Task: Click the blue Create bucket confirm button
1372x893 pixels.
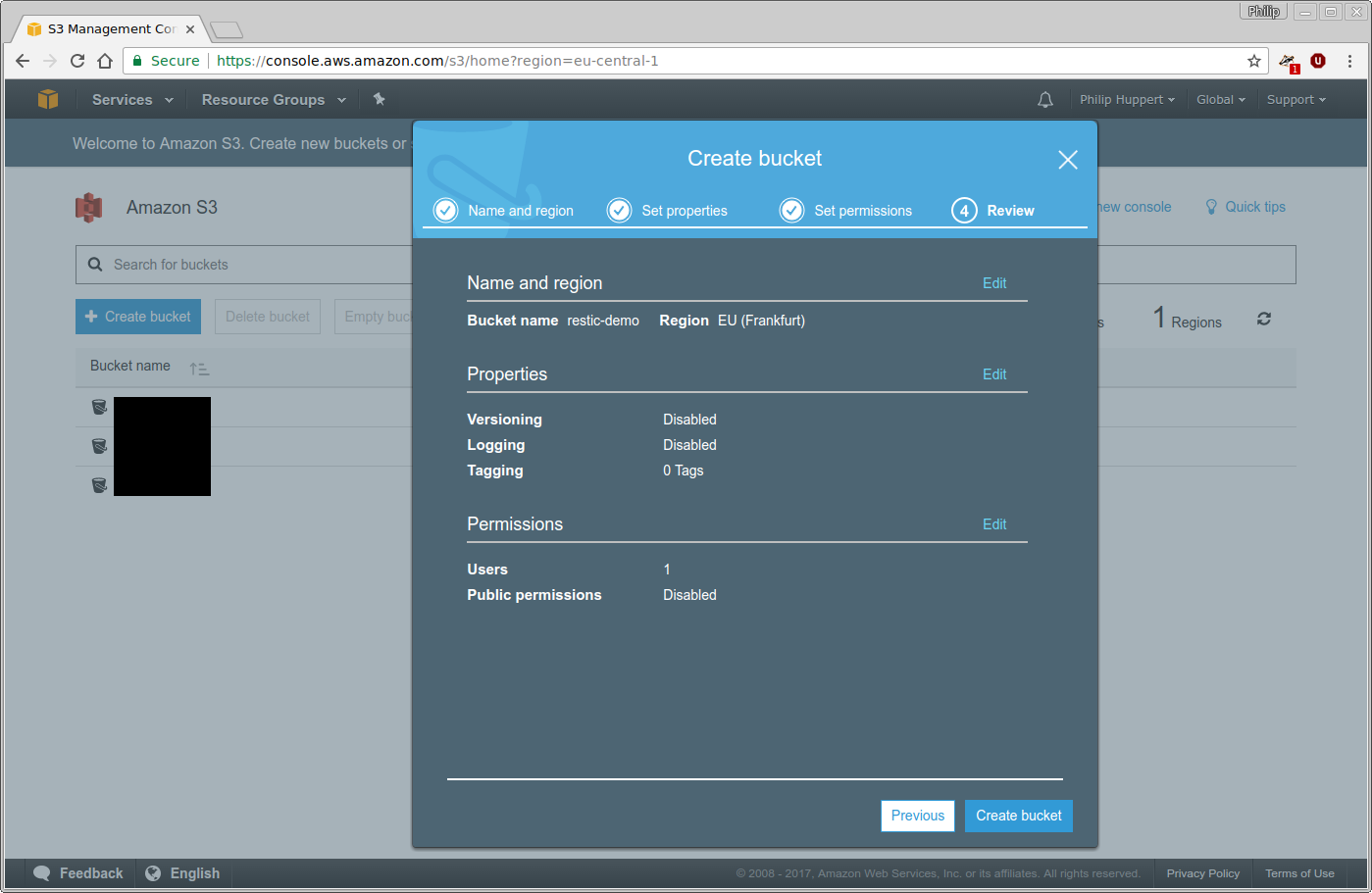Action: coord(1018,816)
